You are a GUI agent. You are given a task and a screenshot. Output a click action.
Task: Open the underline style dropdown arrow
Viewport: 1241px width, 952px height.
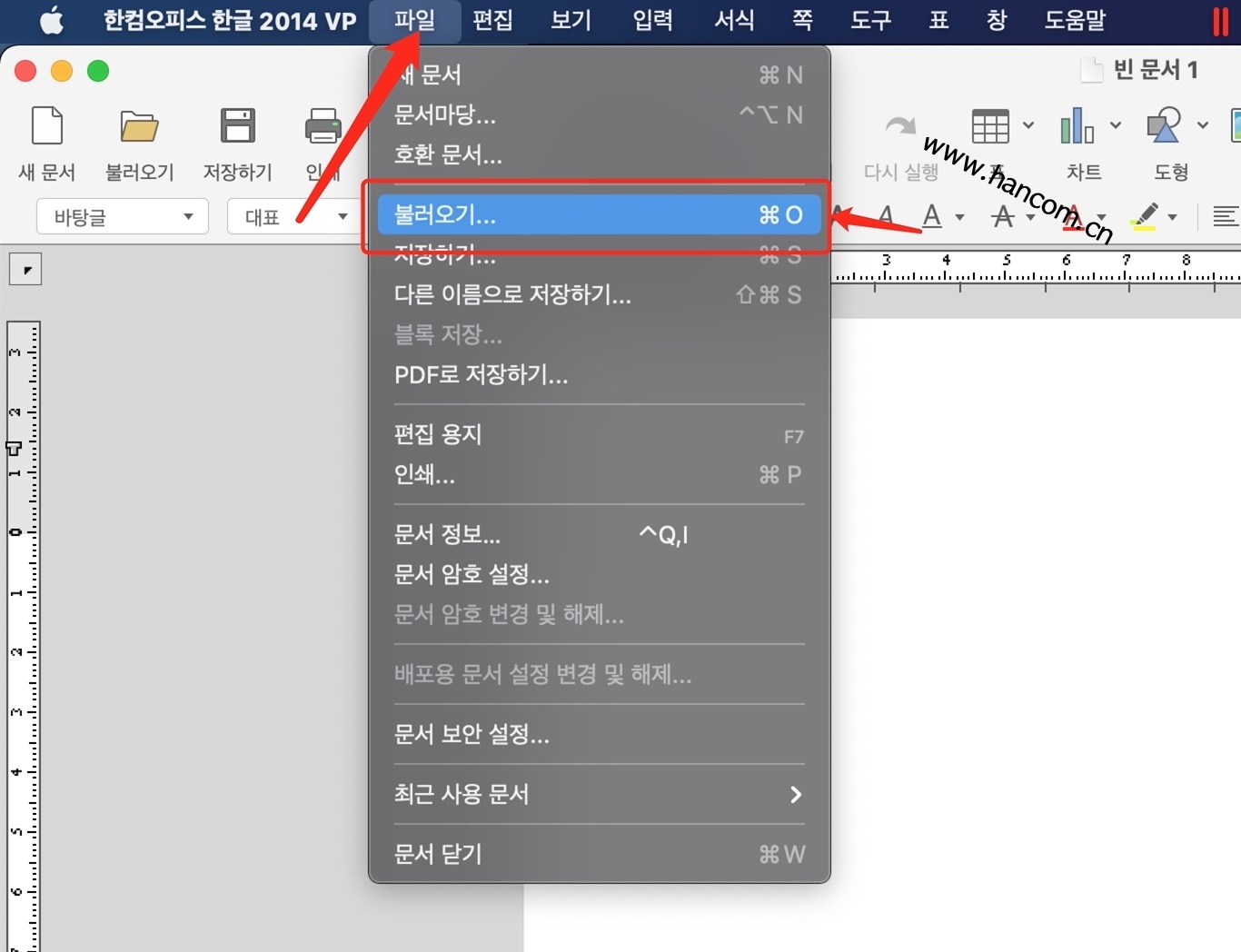click(x=960, y=217)
